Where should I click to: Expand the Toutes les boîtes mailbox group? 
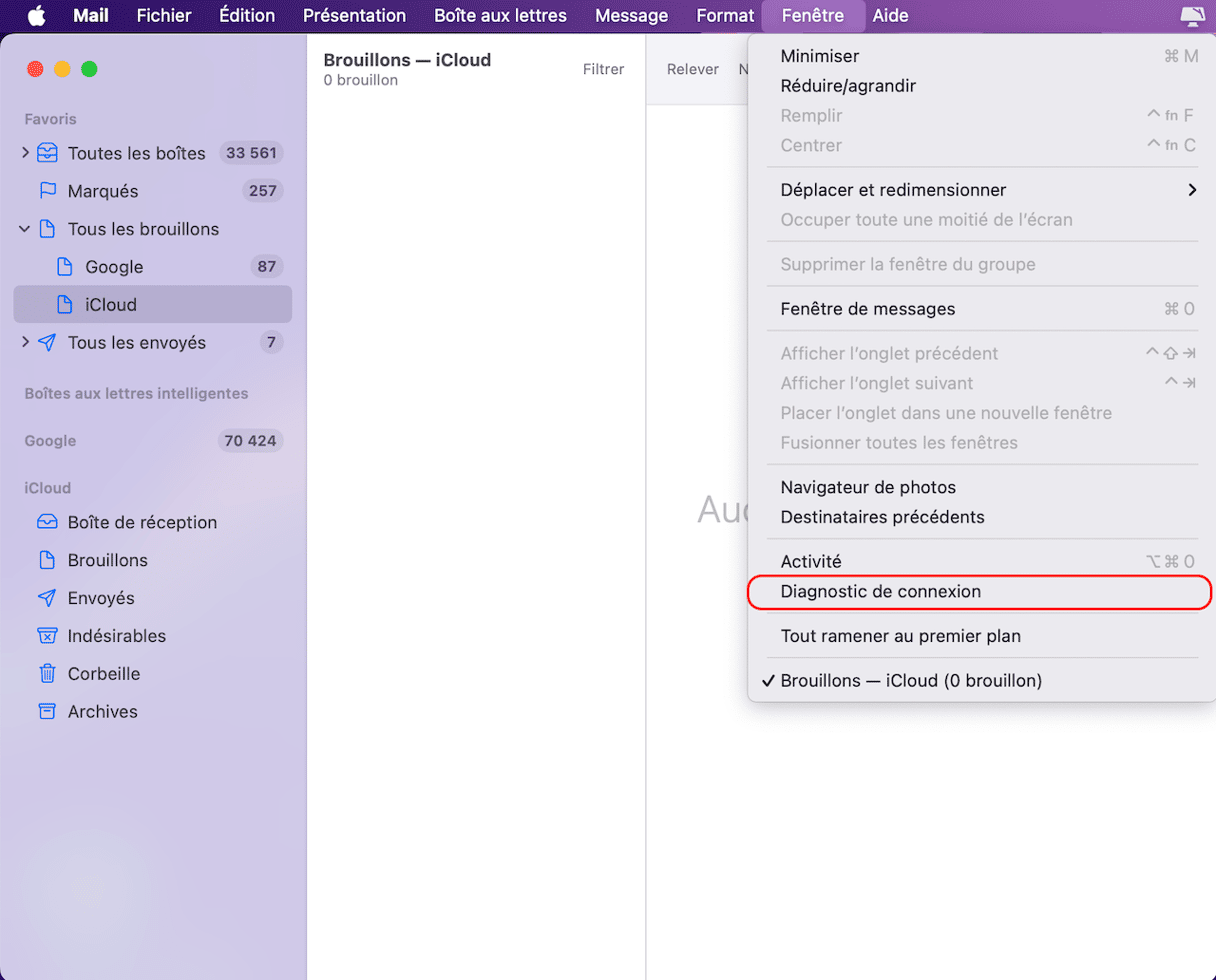click(x=25, y=153)
